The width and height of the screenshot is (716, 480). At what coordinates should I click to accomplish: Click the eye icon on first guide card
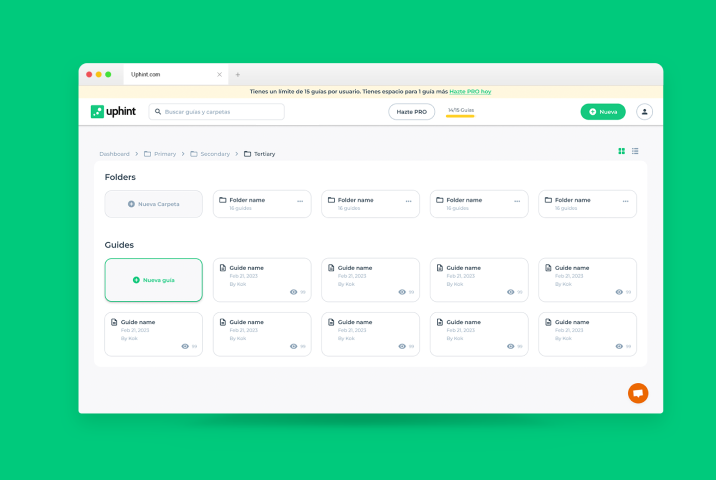pyautogui.click(x=293, y=292)
